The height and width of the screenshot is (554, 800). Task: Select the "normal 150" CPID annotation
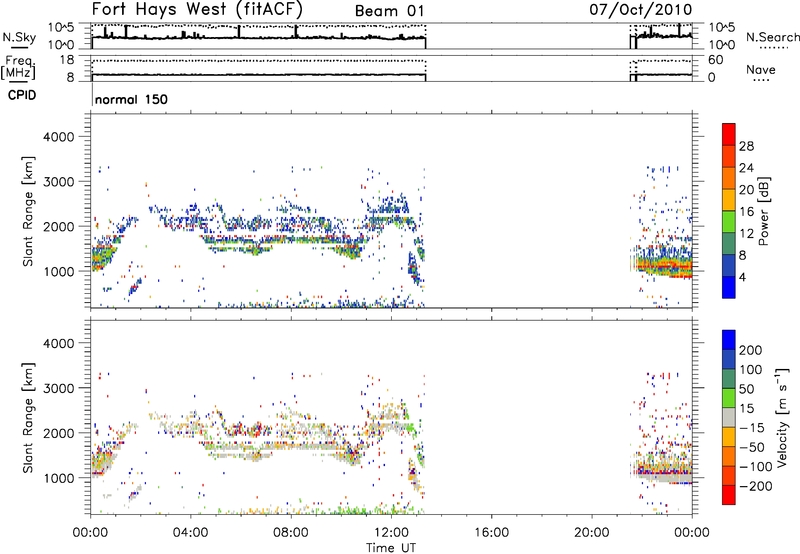pos(131,99)
